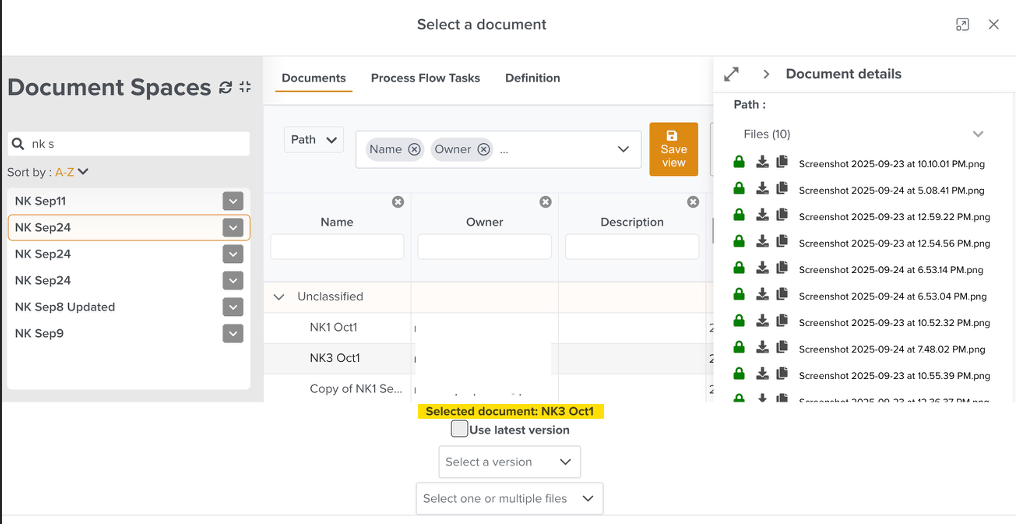This screenshot has height=524, width=1016.
Task: Download Screenshot 2025-09-23 at 10.10.01 PM.png
Action: tap(762, 162)
